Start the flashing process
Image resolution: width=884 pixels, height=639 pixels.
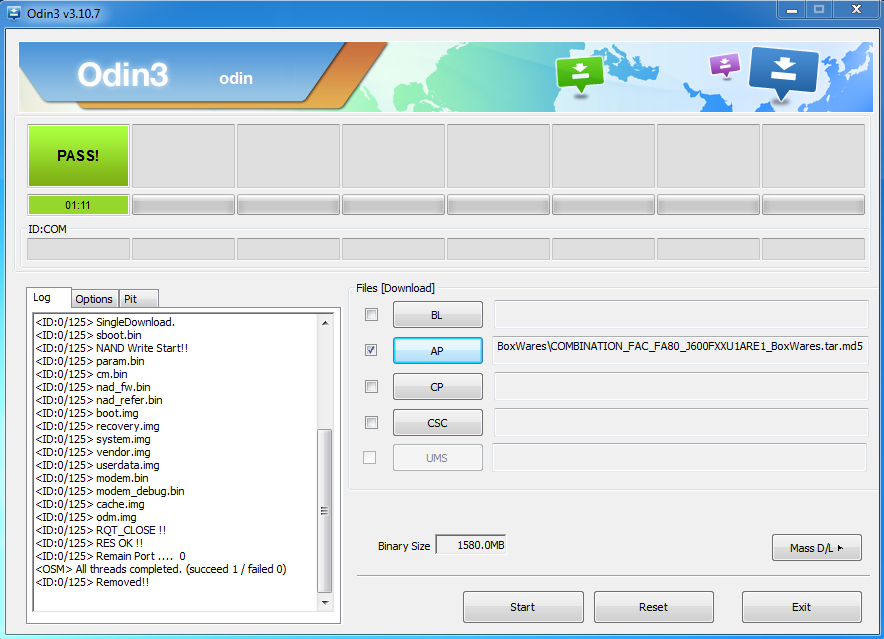(523, 607)
